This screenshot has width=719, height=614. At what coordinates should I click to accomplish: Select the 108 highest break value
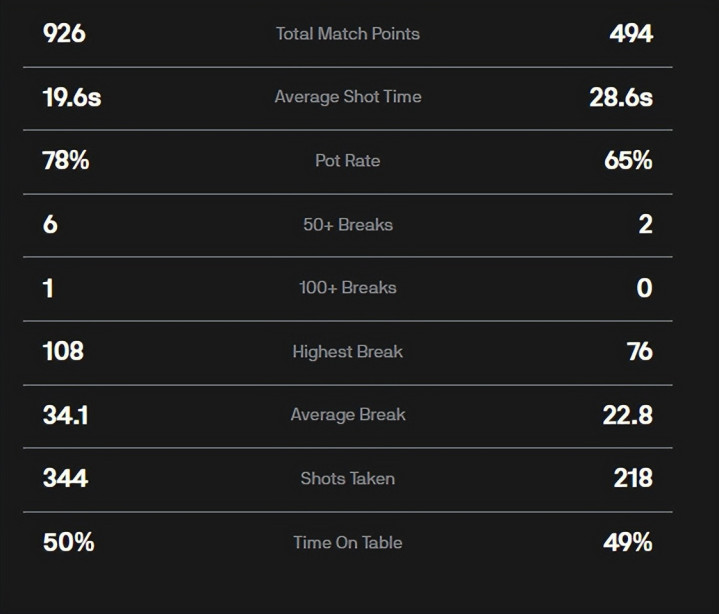tap(63, 351)
